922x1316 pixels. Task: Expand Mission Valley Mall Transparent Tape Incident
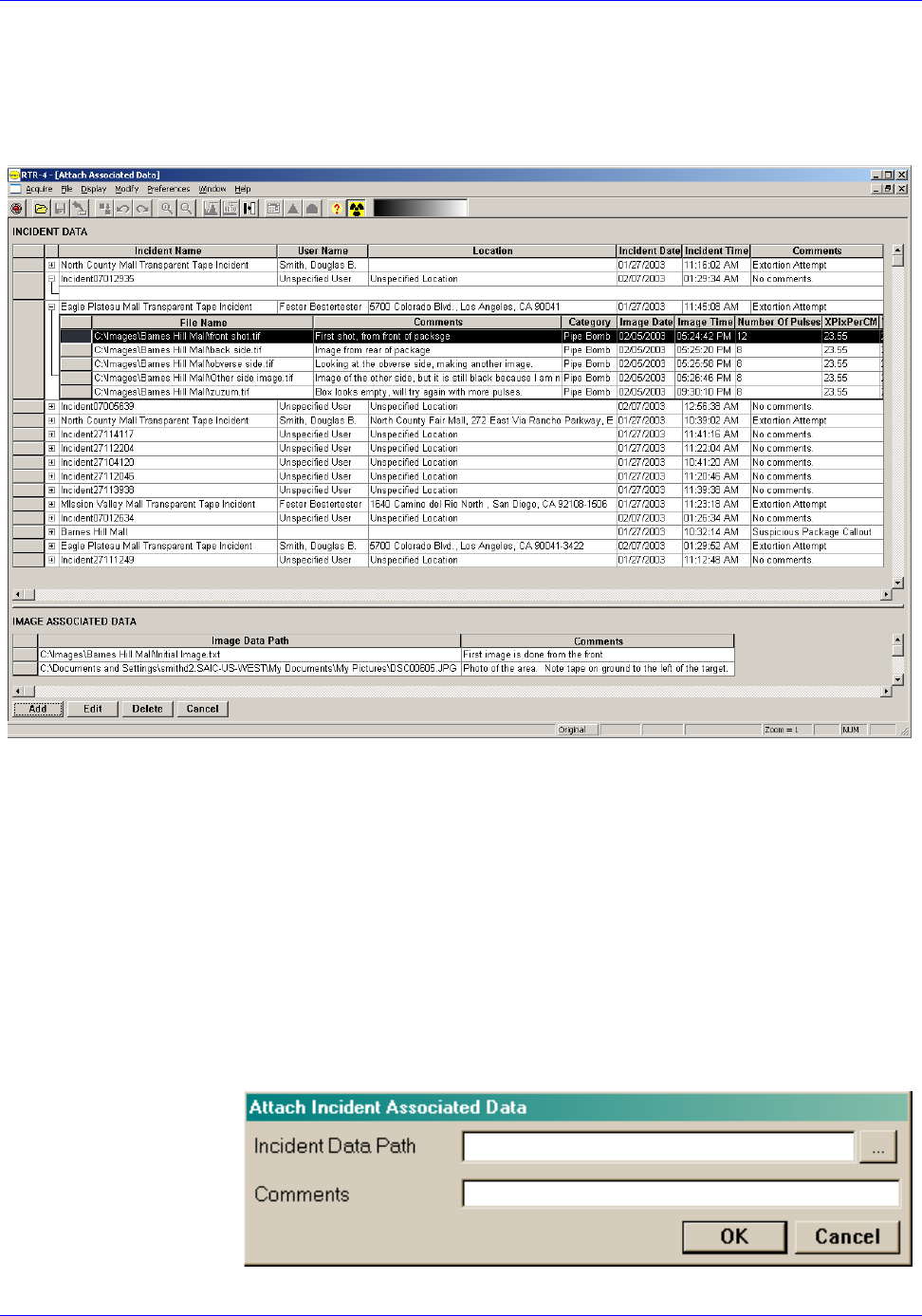pos(52,505)
